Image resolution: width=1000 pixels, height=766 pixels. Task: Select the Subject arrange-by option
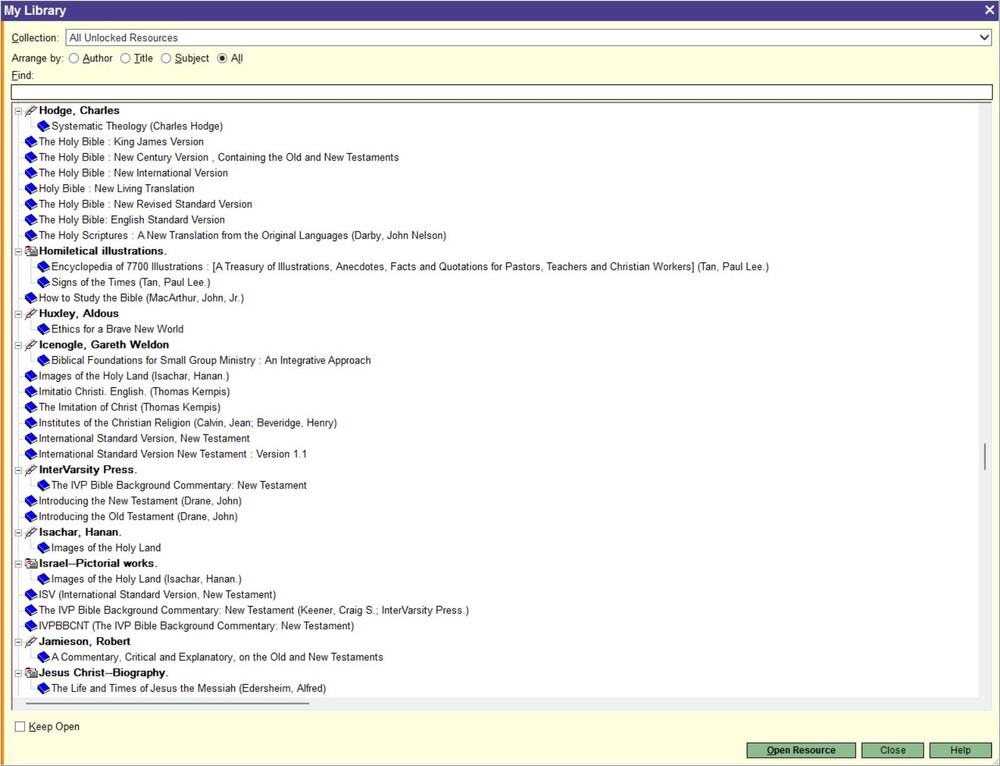[165, 58]
